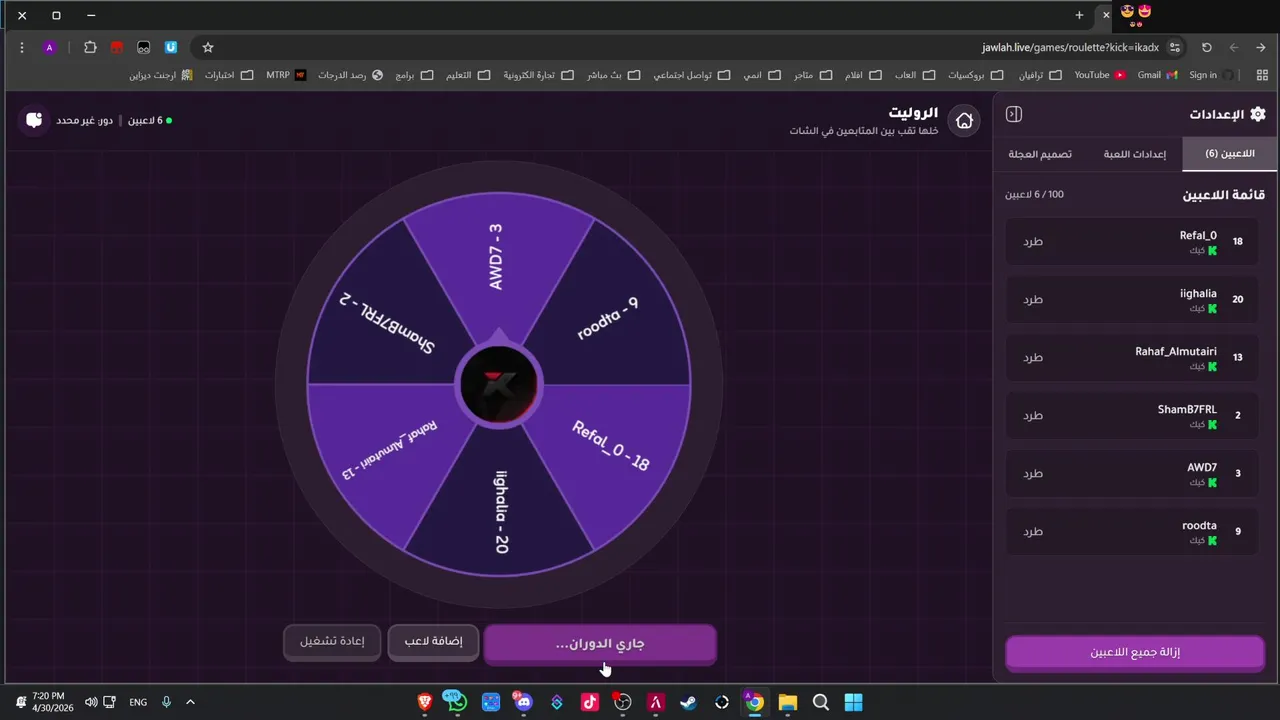Bookmark this page with the star icon
Viewport: 1280px width, 720px height.
point(208,47)
